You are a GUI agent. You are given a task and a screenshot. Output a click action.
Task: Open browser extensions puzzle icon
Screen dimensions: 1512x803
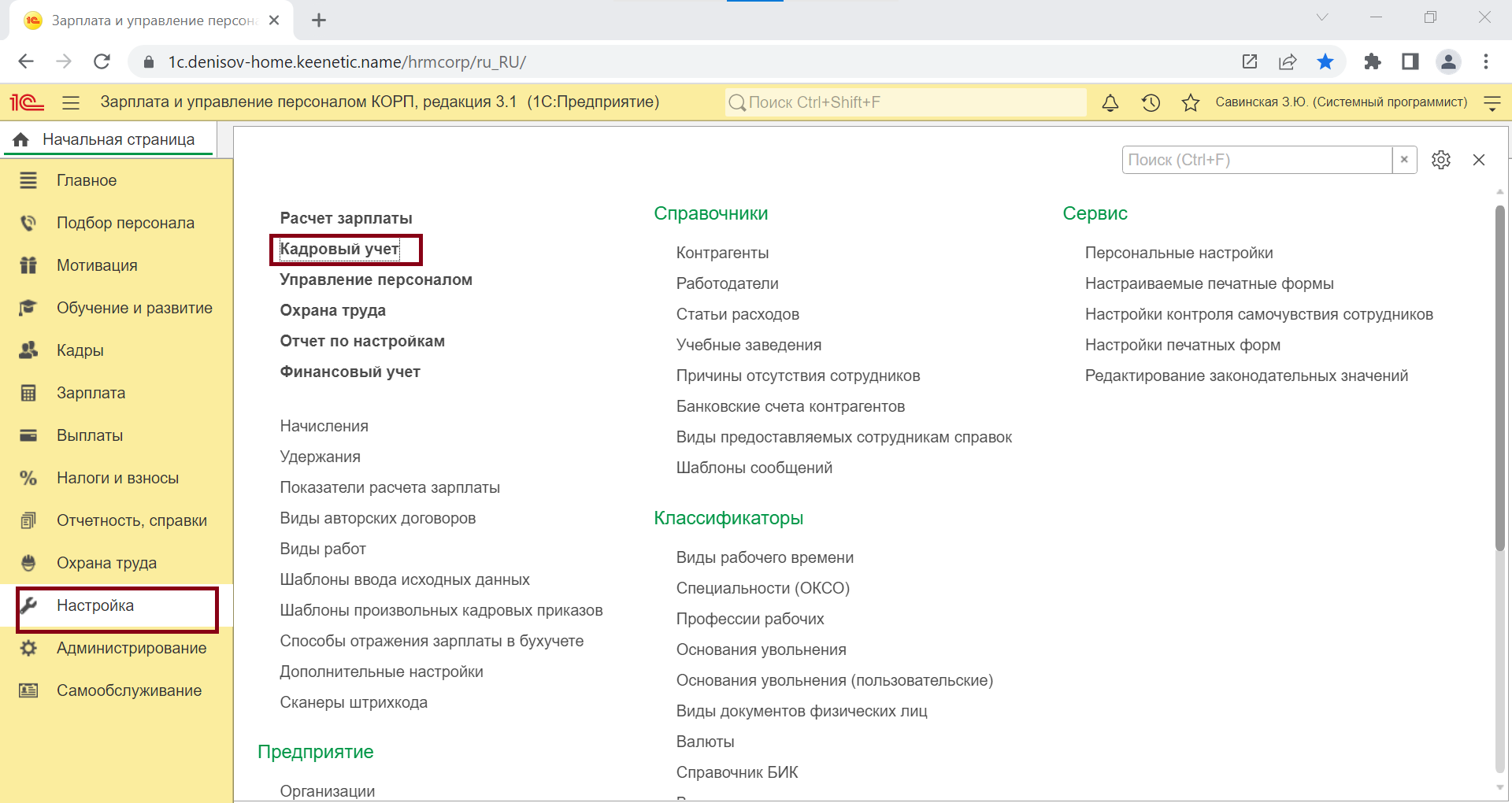point(1373,62)
